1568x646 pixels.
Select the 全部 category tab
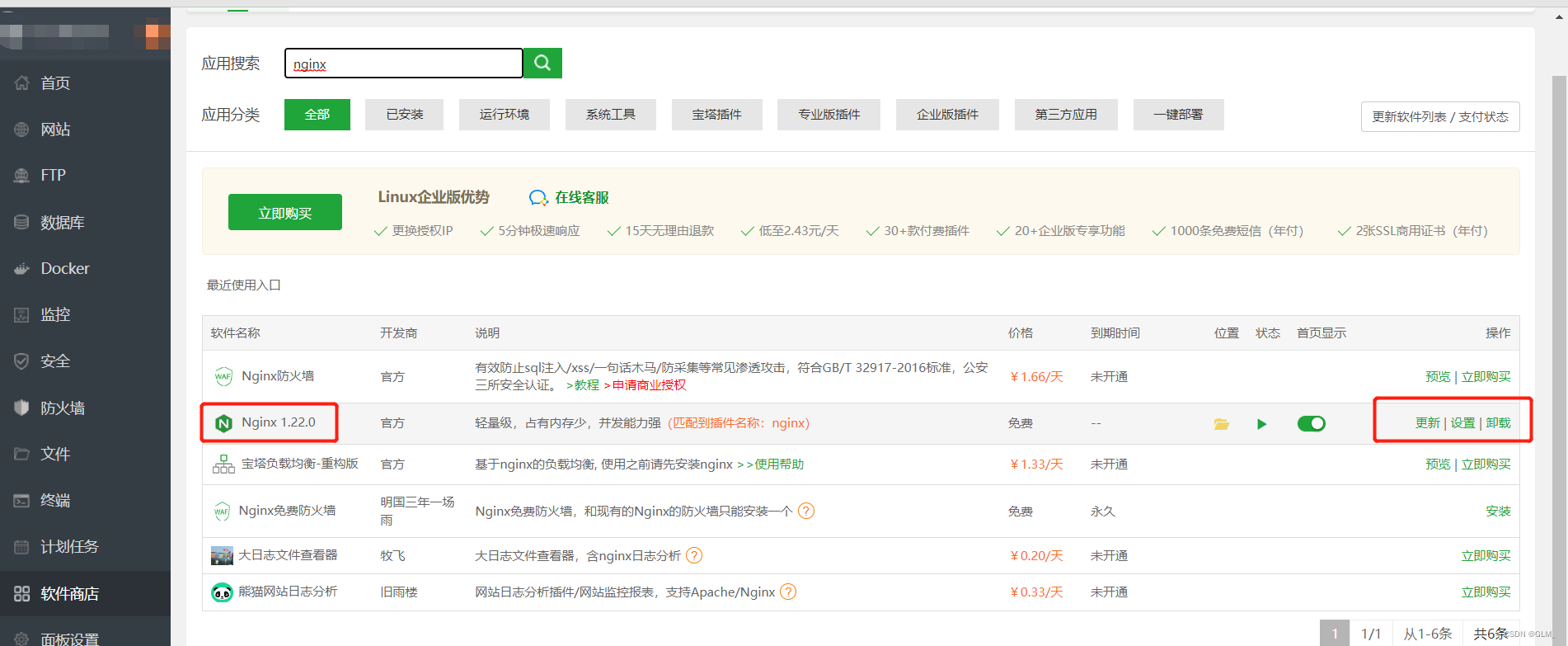point(317,115)
